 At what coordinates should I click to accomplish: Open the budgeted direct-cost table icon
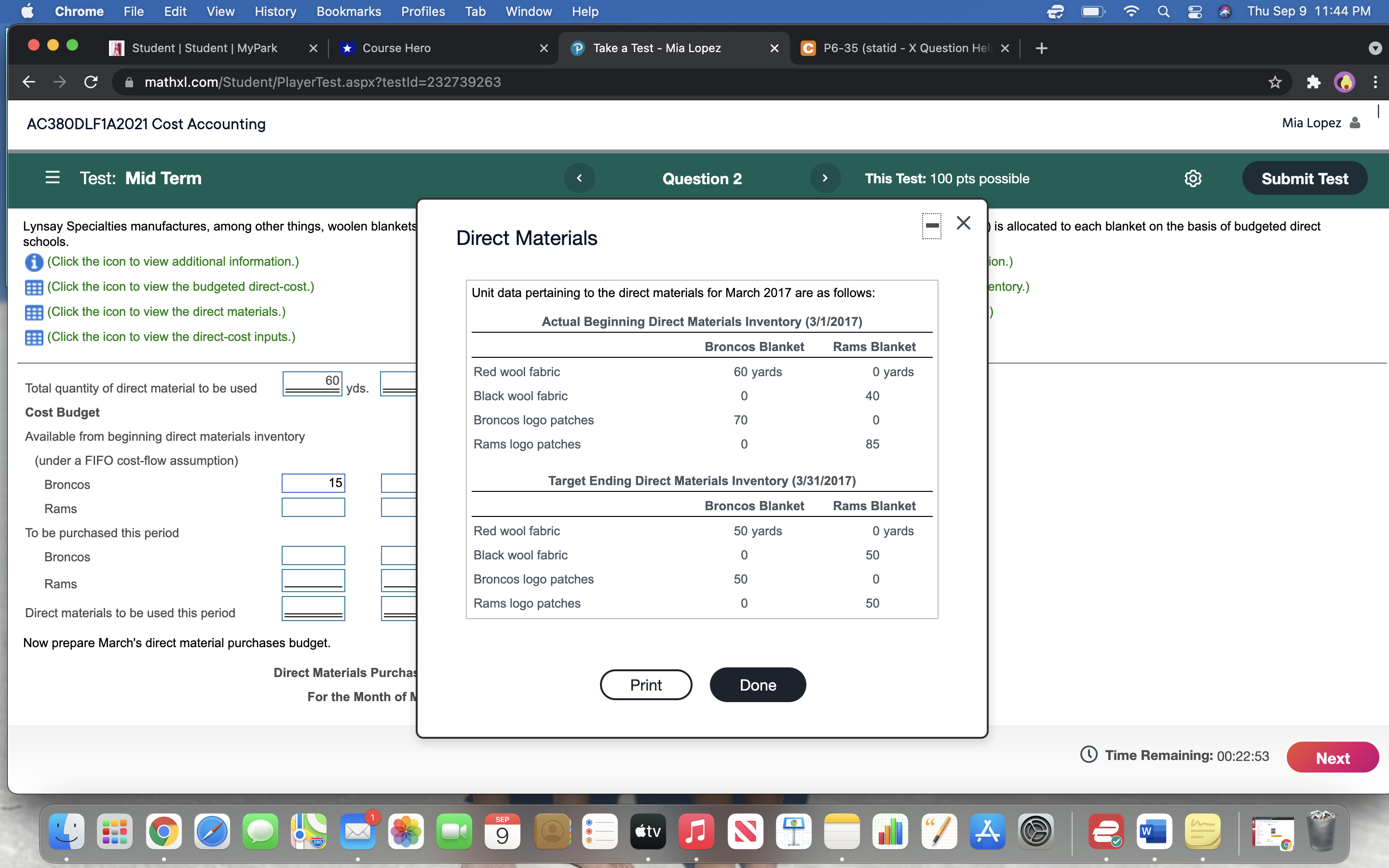[x=34, y=287]
